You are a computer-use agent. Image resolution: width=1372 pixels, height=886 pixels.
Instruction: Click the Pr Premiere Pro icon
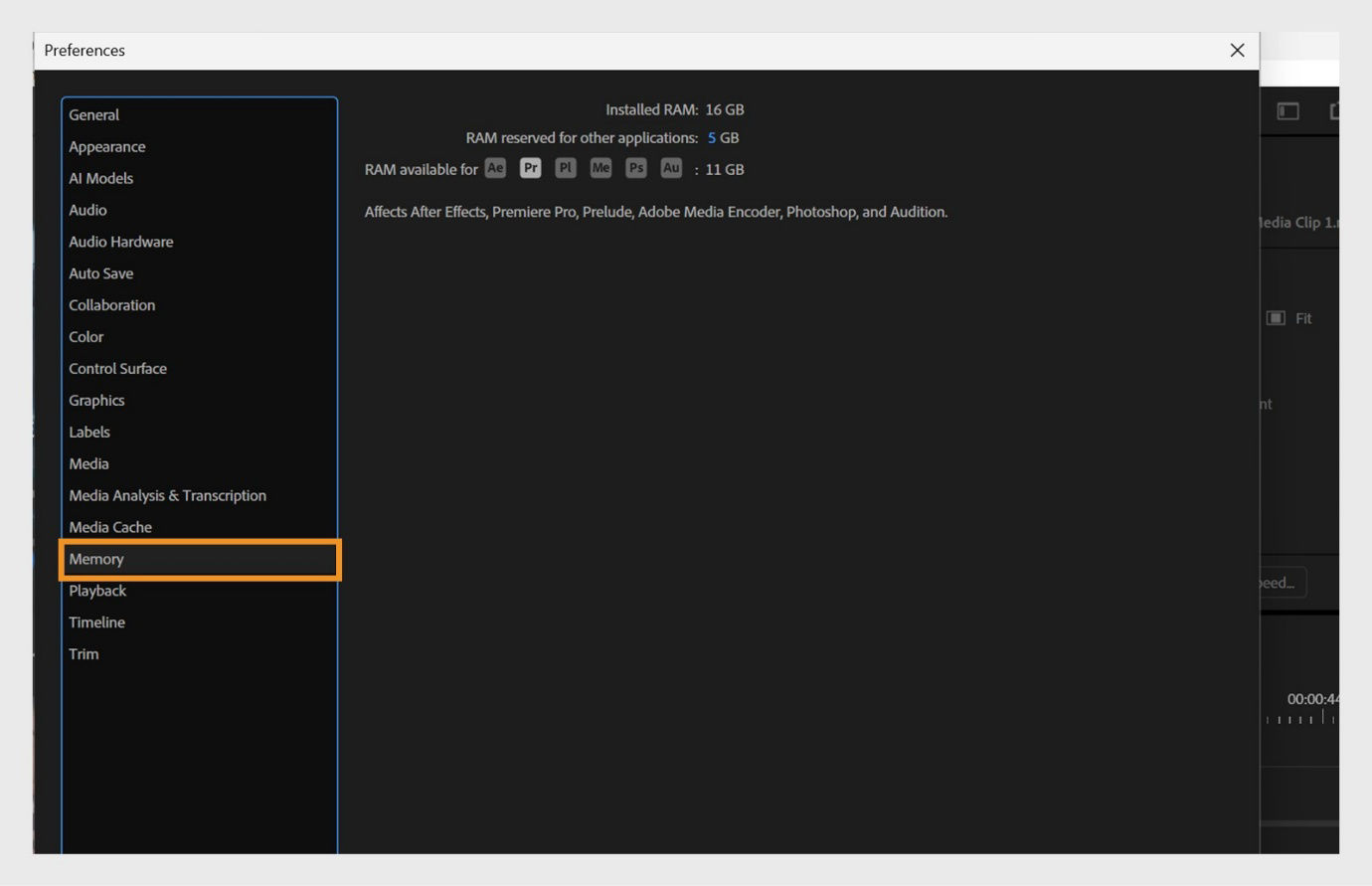(x=530, y=168)
